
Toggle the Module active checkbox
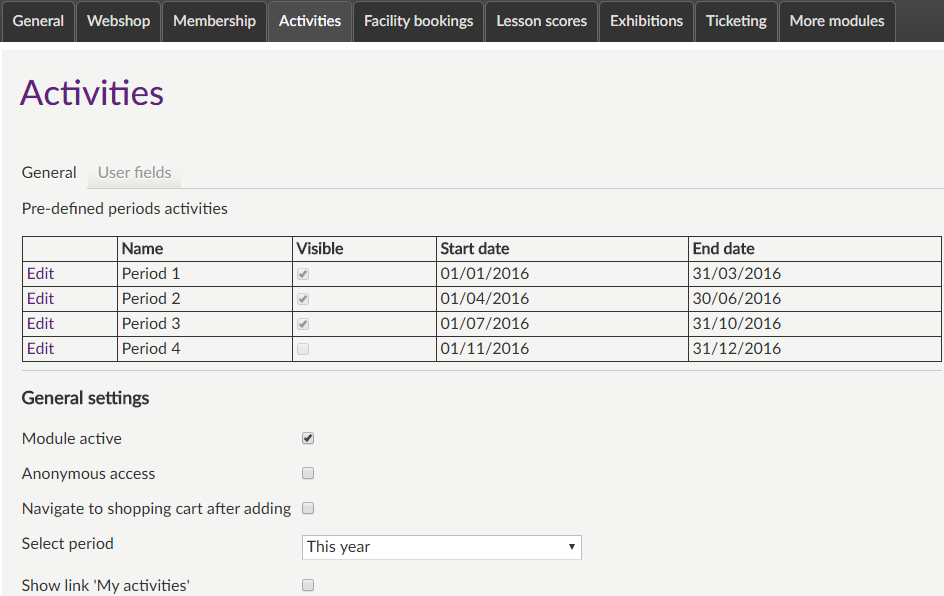(308, 439)
